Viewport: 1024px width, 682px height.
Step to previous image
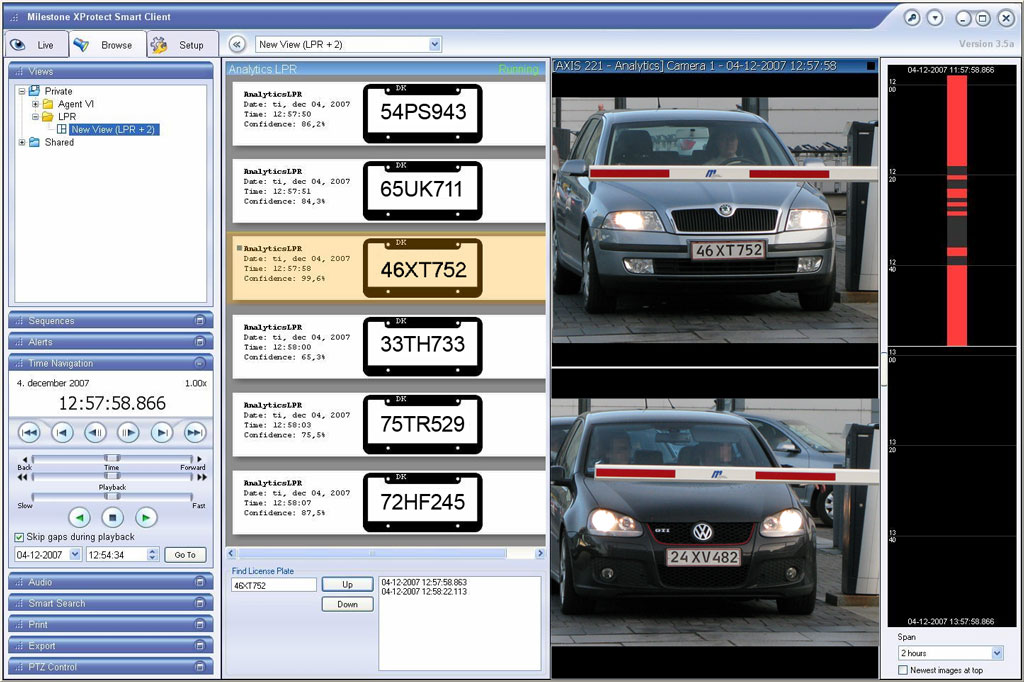[x=95, y=432]
